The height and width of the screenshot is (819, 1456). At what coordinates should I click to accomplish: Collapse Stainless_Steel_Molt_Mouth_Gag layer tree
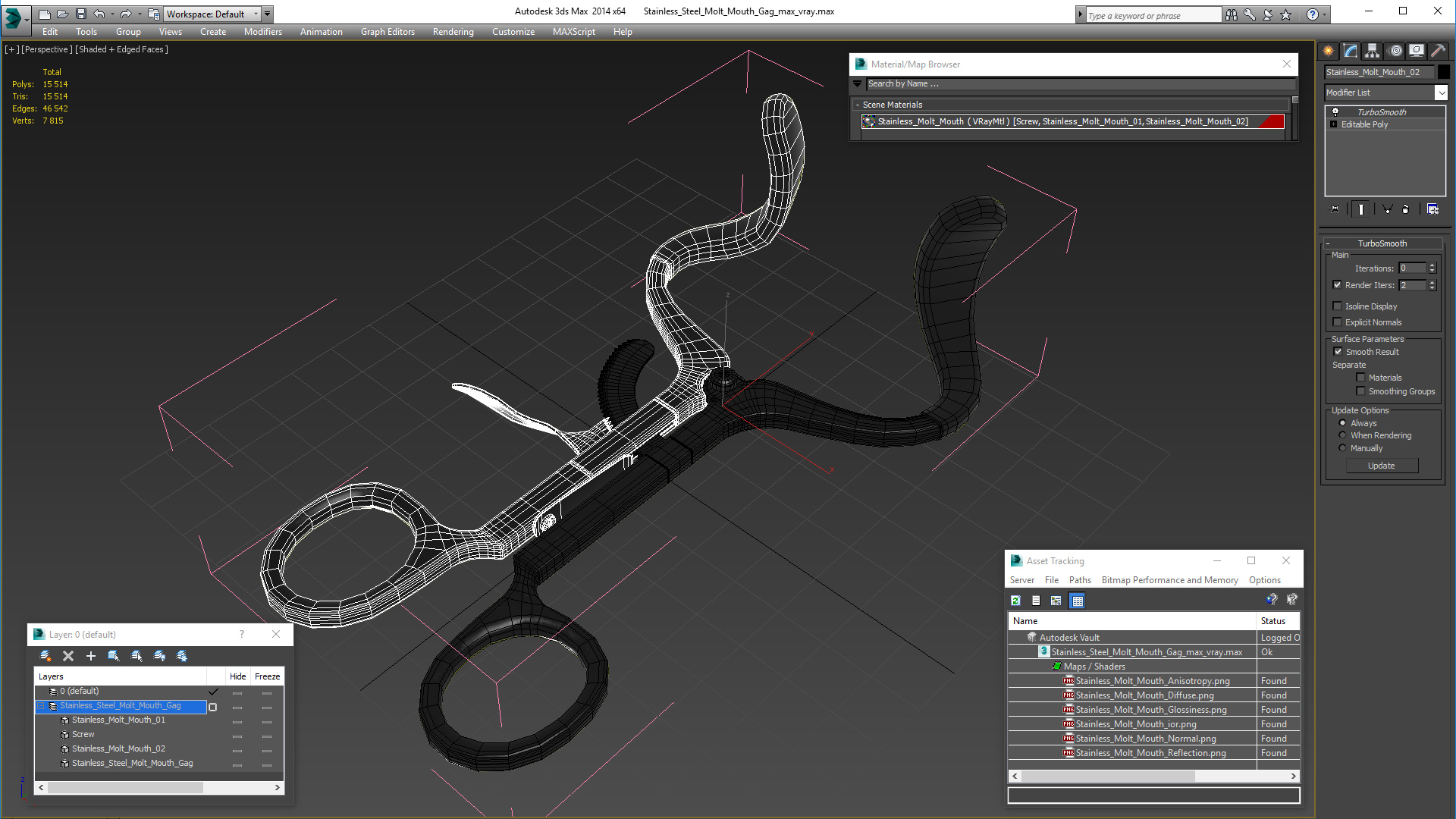click(x=42, y=706)
